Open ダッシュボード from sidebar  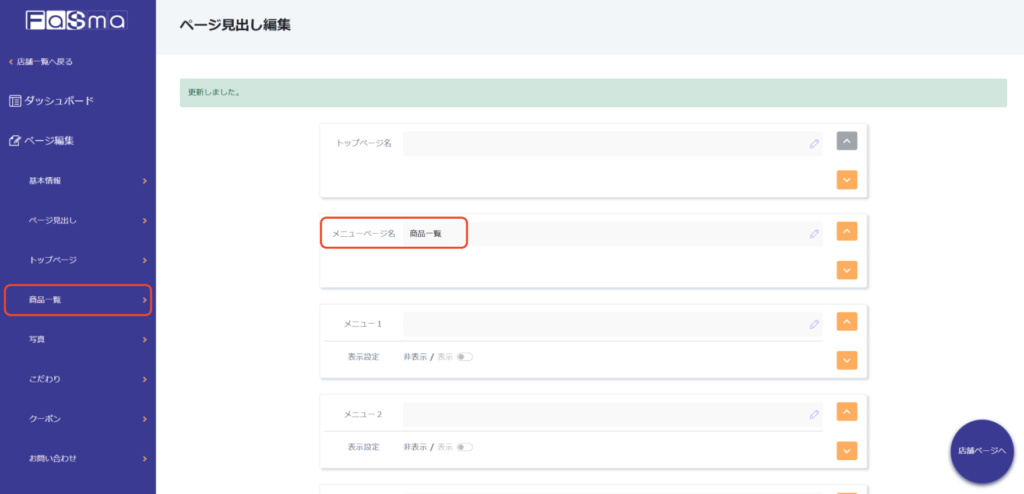[58, 101]
